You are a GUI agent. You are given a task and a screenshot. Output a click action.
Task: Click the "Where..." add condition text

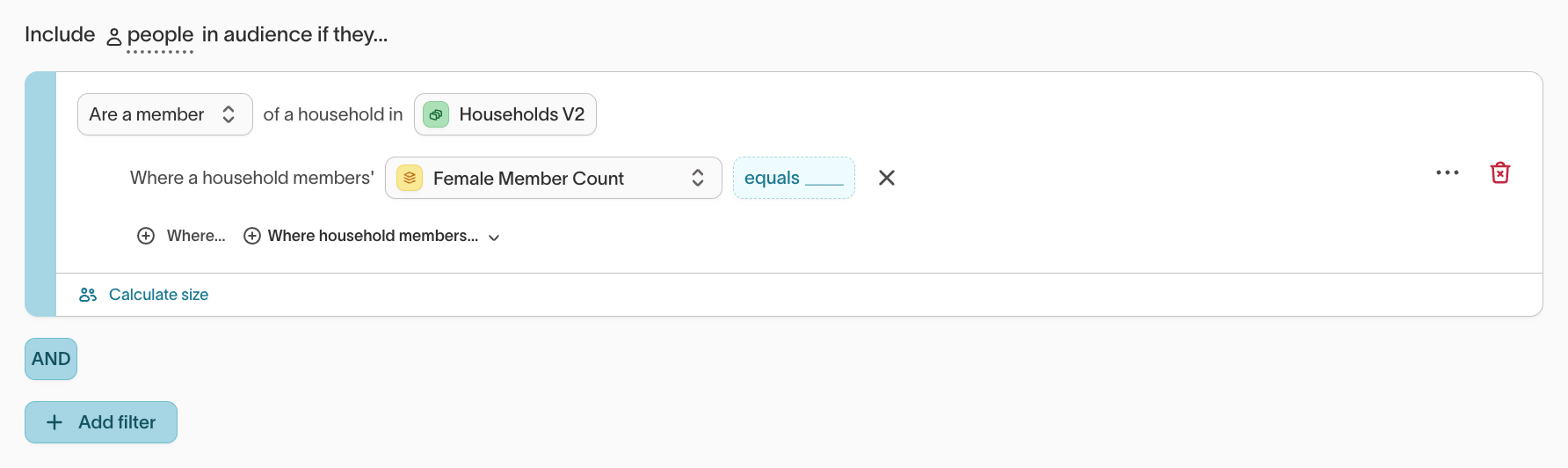[196, 236]
